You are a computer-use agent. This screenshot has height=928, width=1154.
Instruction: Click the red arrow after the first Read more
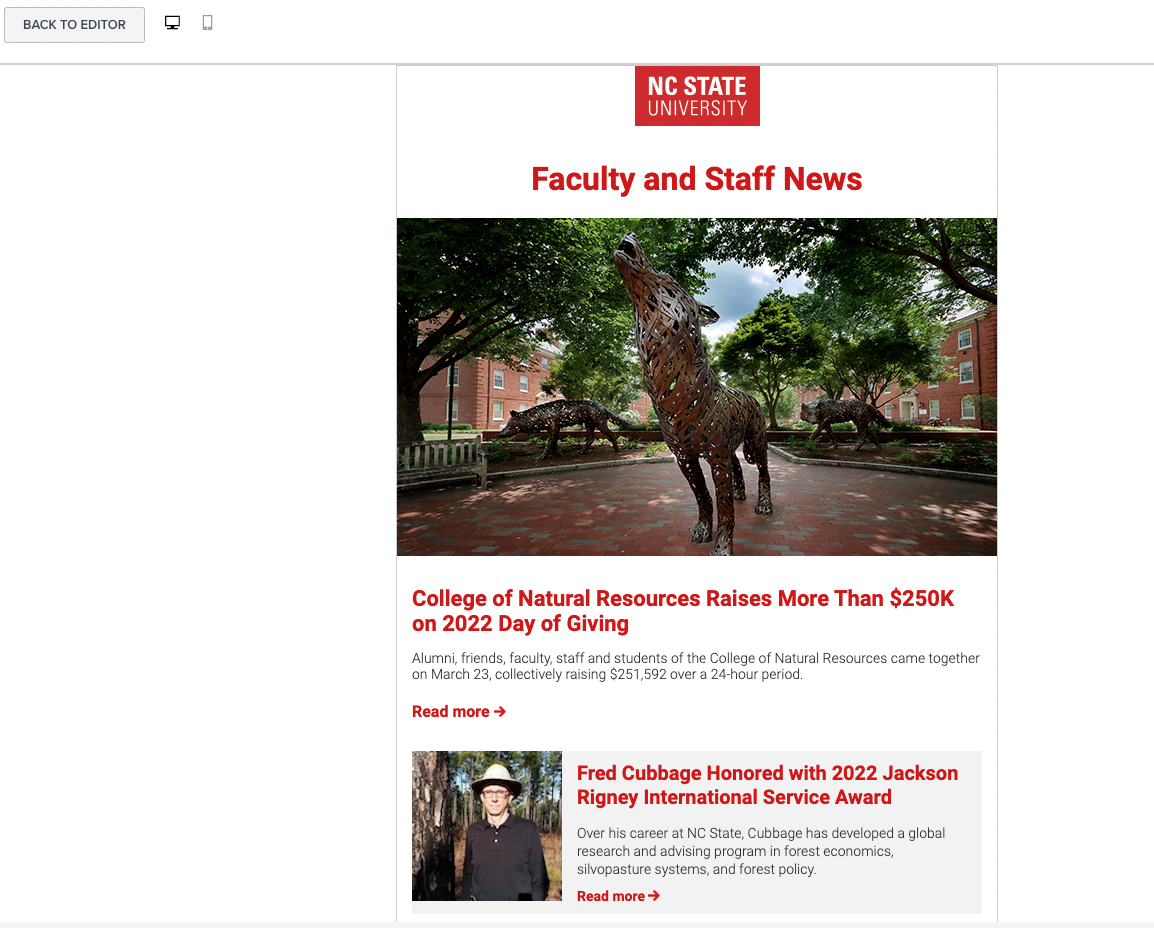tap(499, 711)
